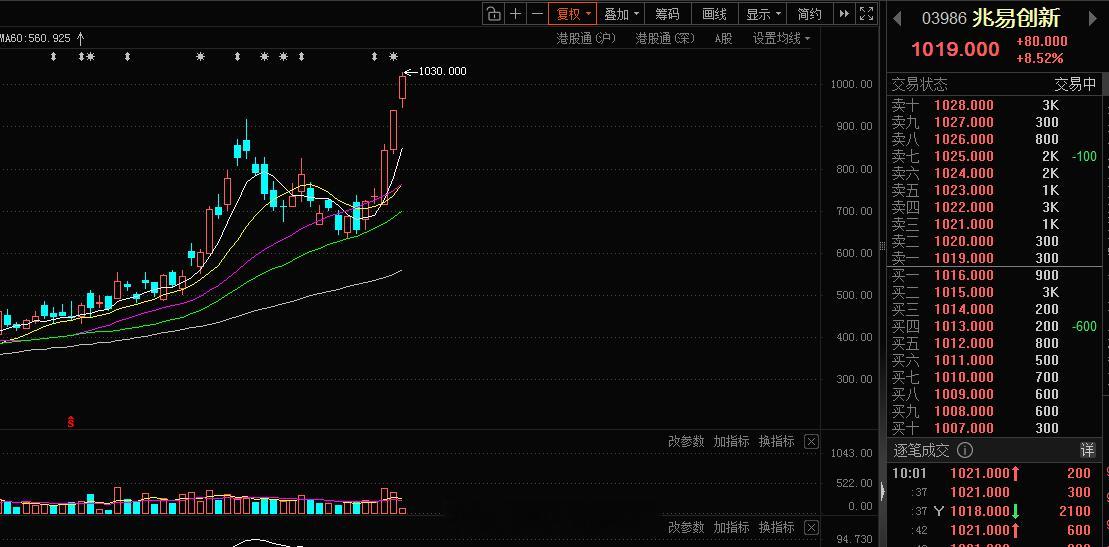Click the latest candlestick near 1030
This screenshot has width=1109, height=547.
(x=402, y=88)
